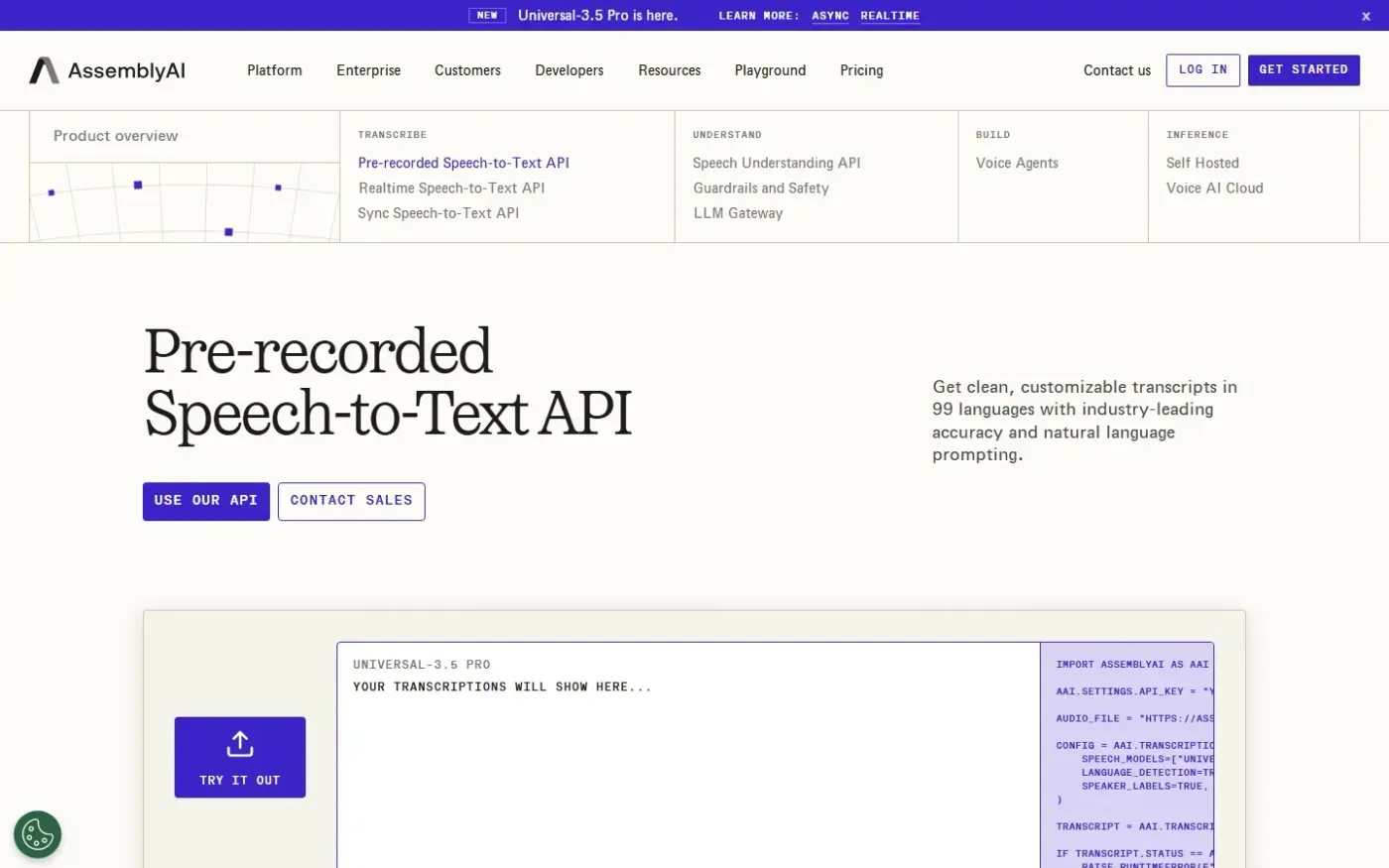Open the Enterprise menu
Screen dimensions: 1389x868
tap(368, 70)
